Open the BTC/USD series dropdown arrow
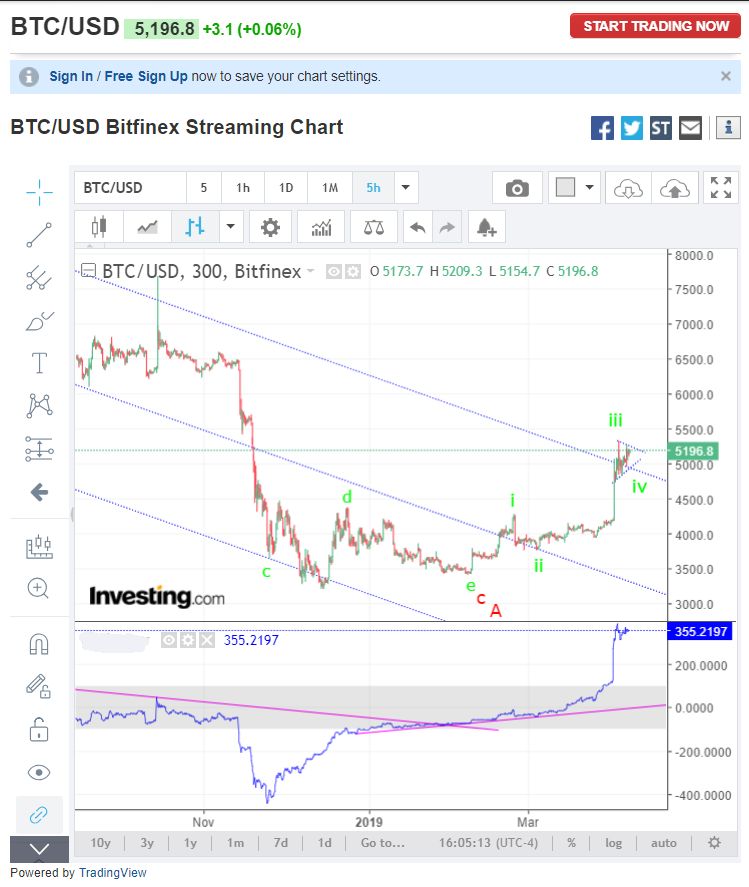 [x=311, y=271]
